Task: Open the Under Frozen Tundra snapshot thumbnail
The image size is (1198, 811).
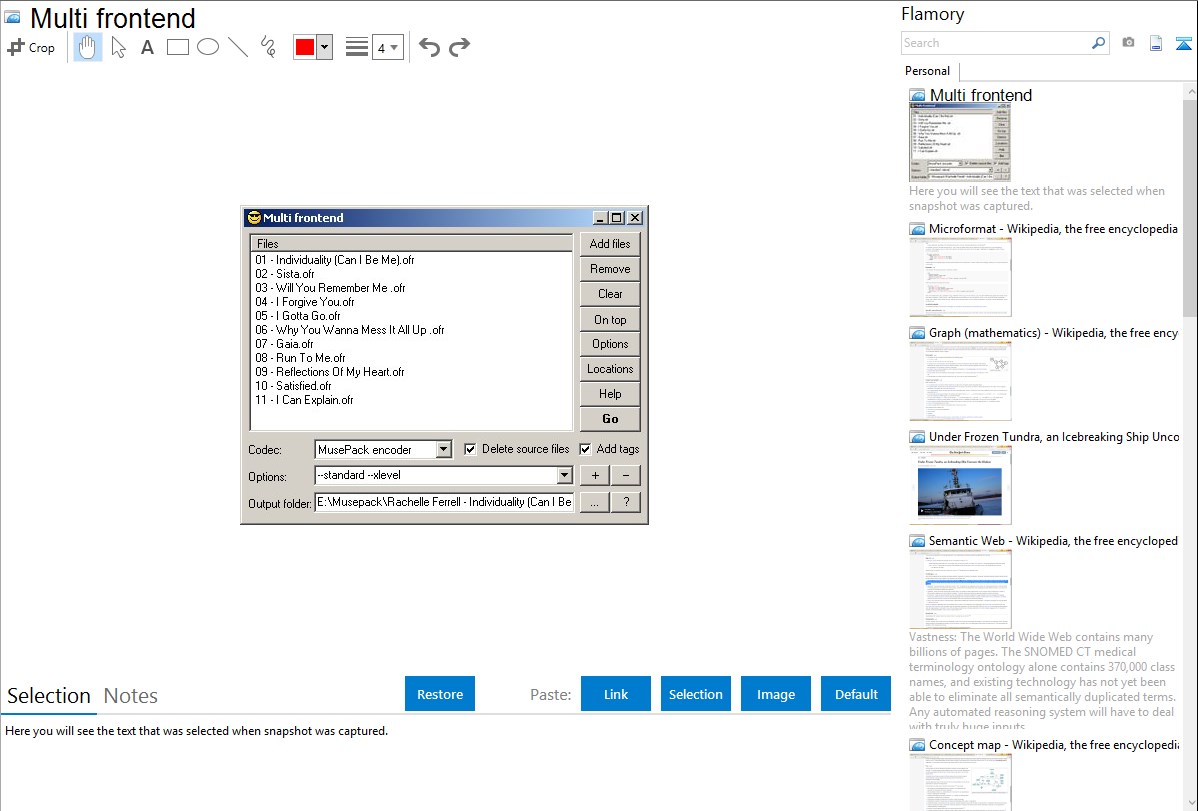Action: click(960, 485)
